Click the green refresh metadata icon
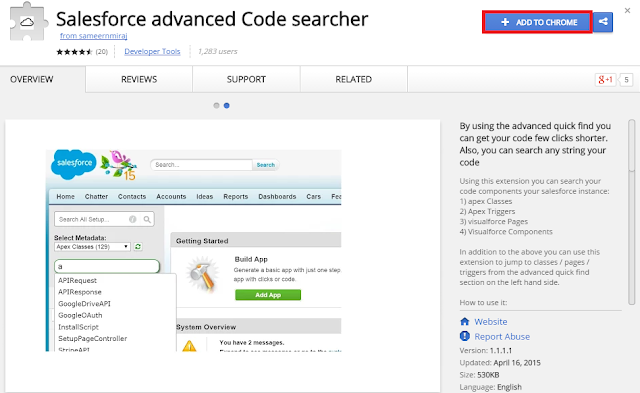The image size is (640, 393). point(138,246)
